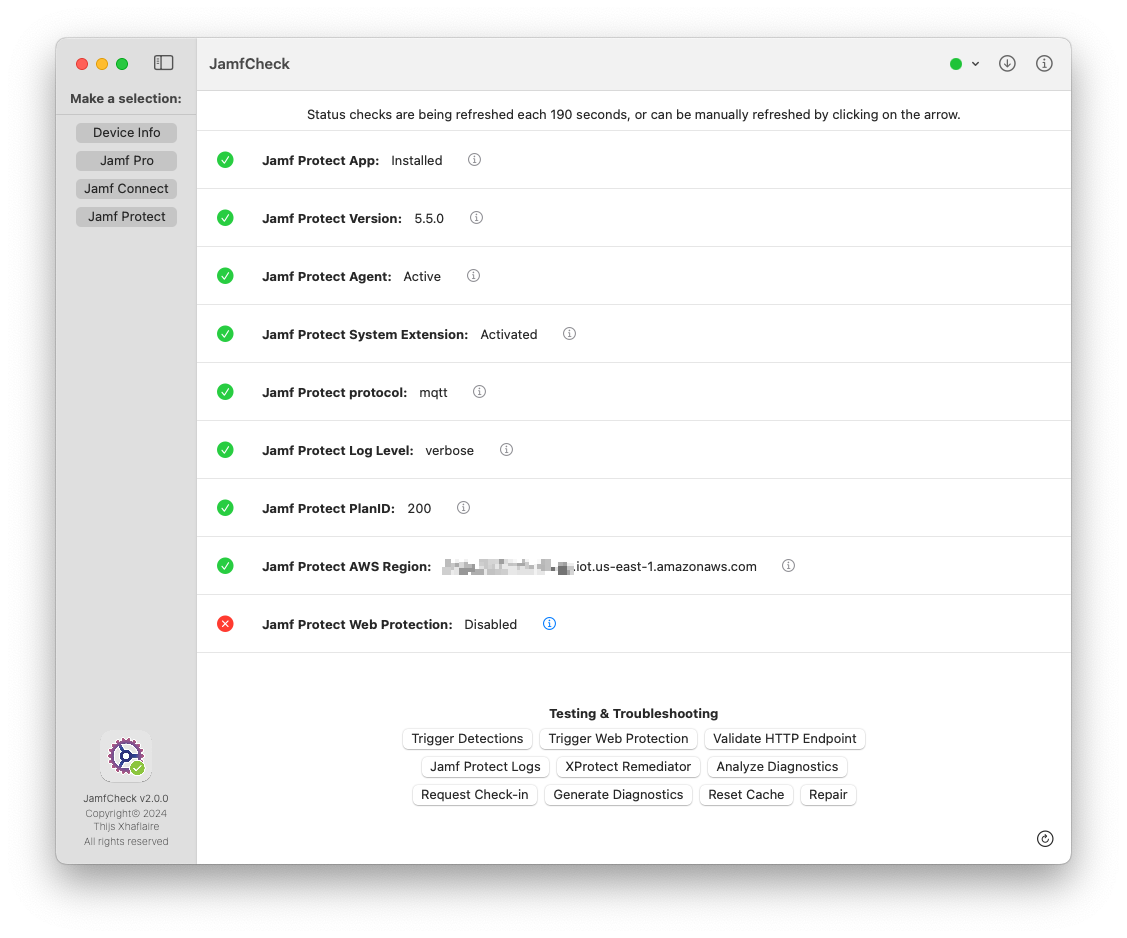Click the JamfCheck v2.0.0 version text
Viewport: 1127px width, 938px height.
[126, 798]
